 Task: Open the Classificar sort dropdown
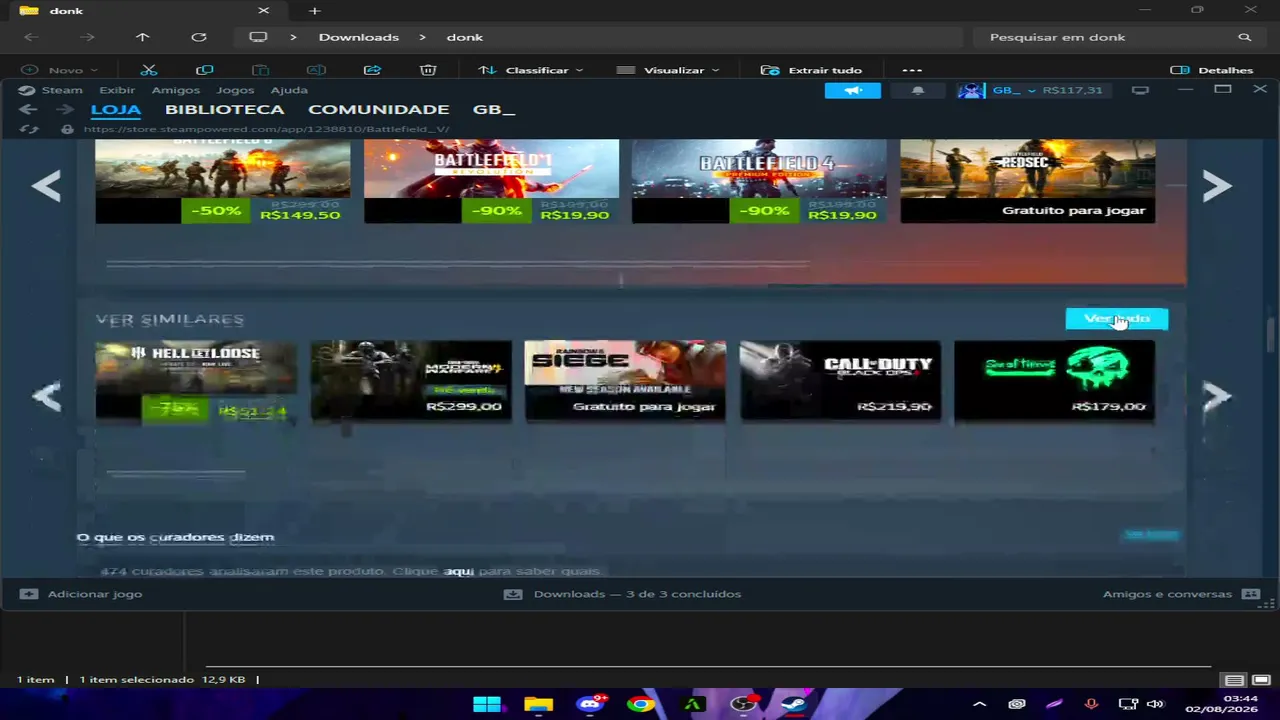[x=531, y=70]
